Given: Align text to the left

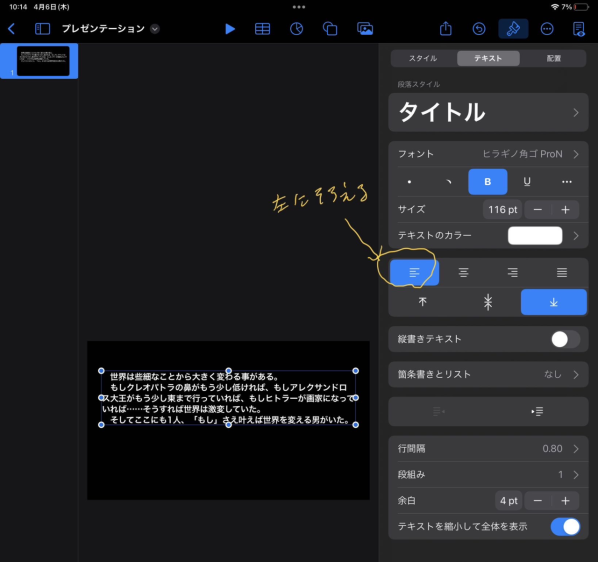Looking at the screenshot, I should point(415,272).
